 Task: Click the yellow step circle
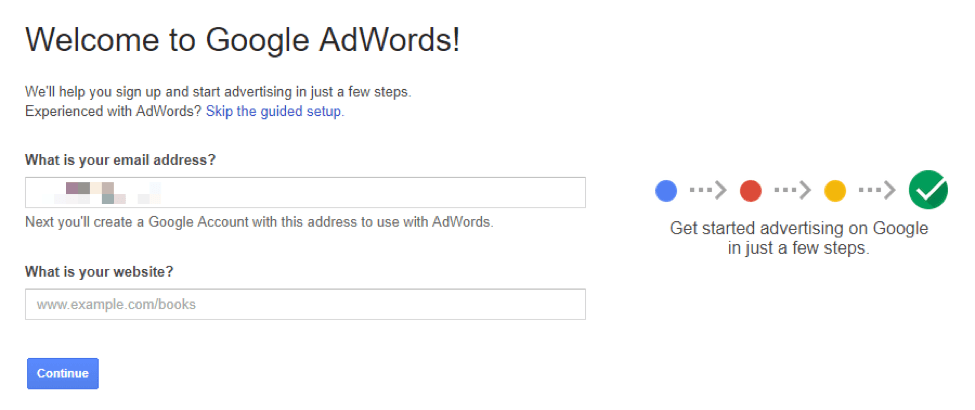[x=834, y=190]
